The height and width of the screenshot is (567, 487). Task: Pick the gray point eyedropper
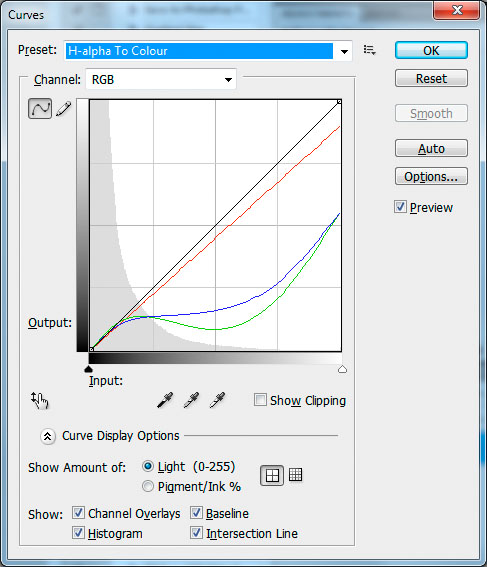[191, 400]
